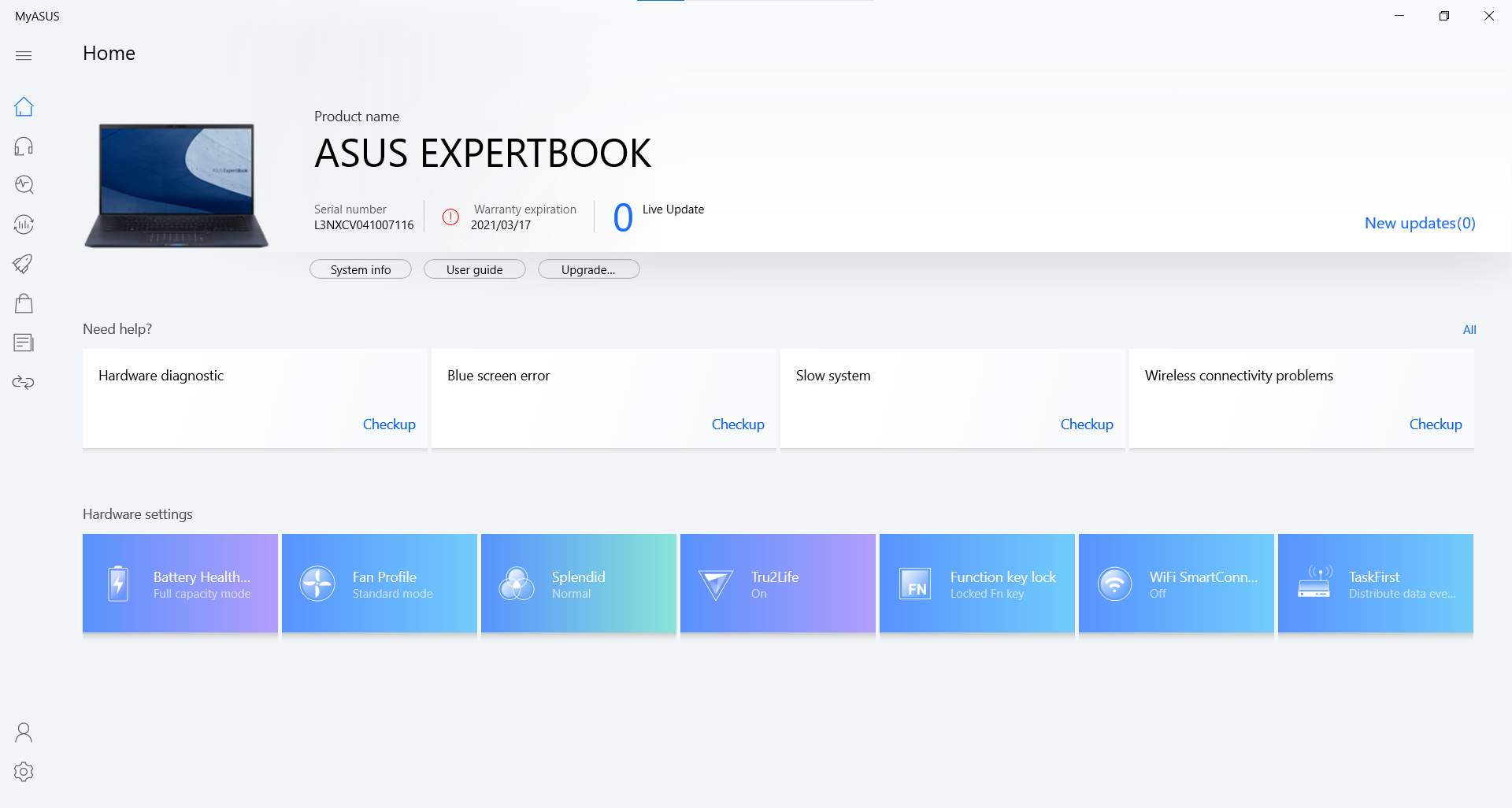The image size is (1512, 808).
Task: Open the Fan Profile tile label
Action: click(x=384, y=576)
